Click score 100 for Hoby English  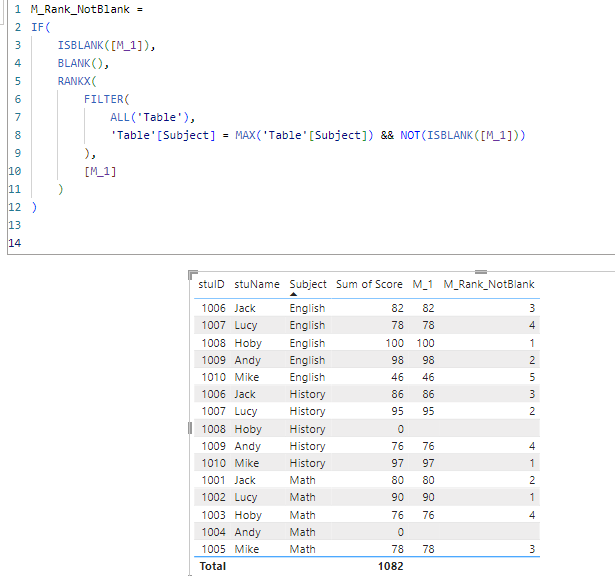[x=394, y=343]
